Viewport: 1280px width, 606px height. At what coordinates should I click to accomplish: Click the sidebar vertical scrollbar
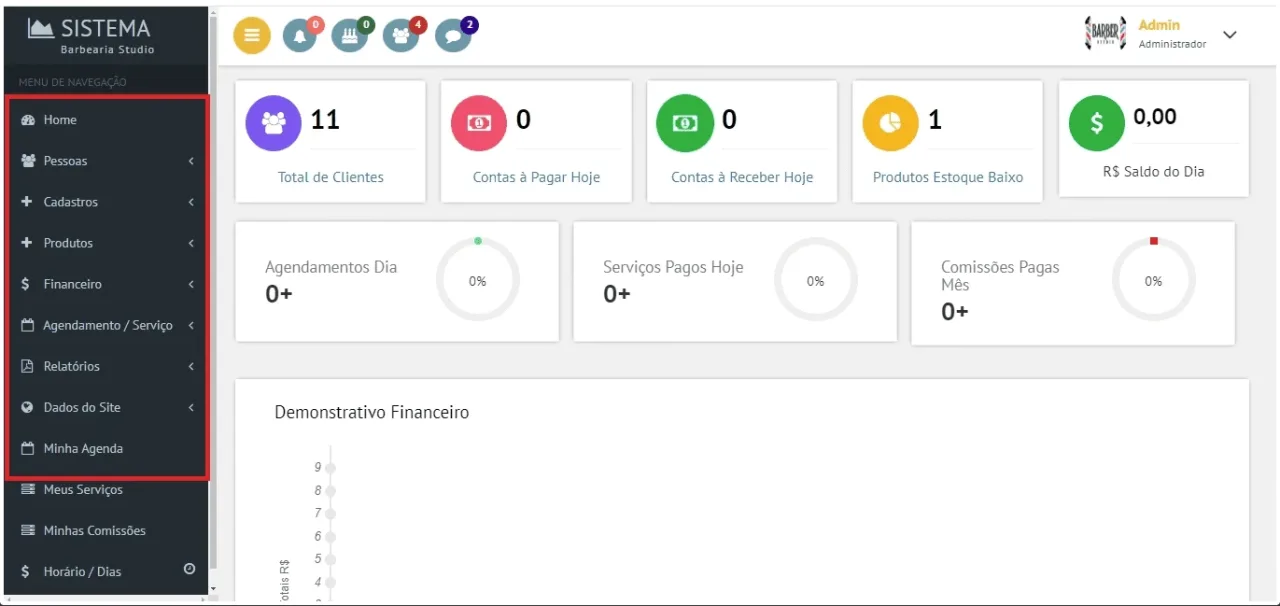tap(212, 290)
